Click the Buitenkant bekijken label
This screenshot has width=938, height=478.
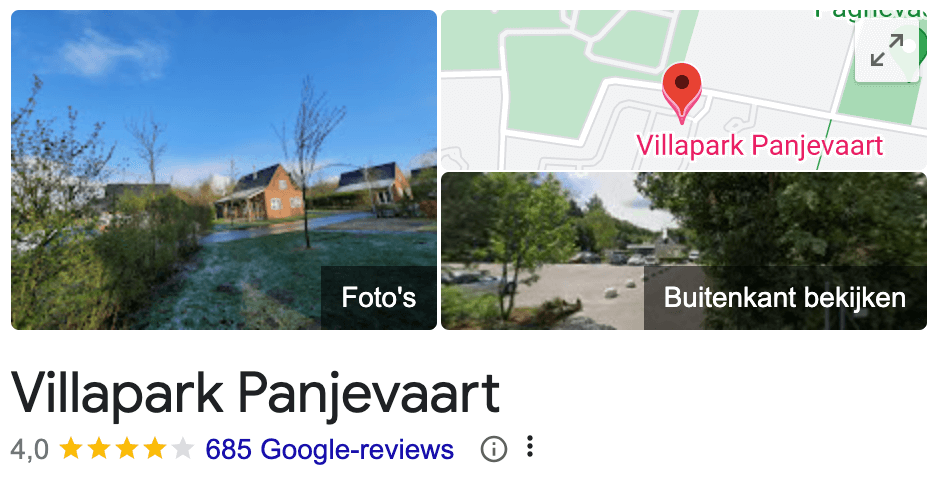[x=785, y=297]
